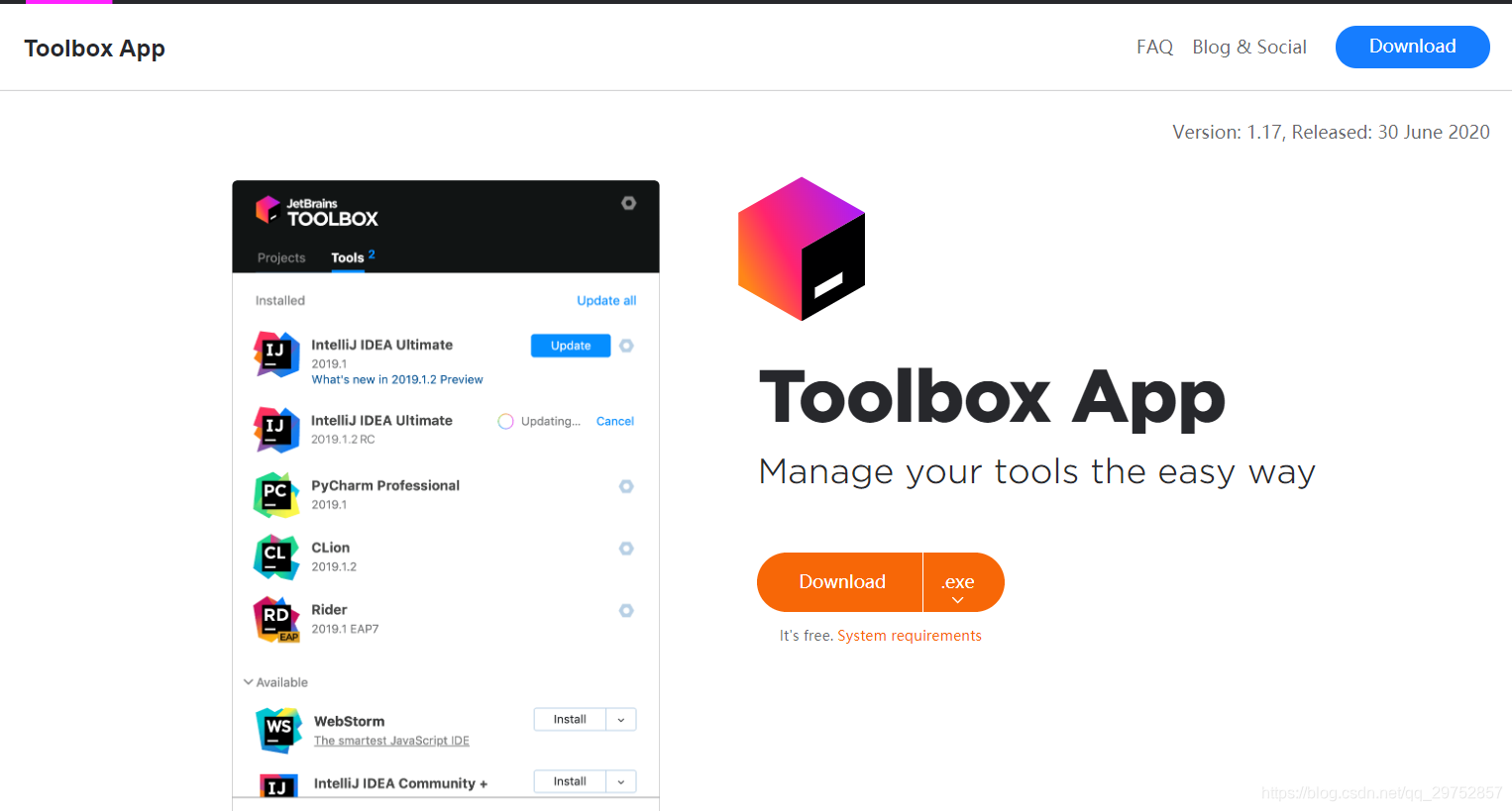The image size is (1512, 811).
Task: Click the IntelliJ IDEA Ultimate 2019.1 icon
Action: pos(276,355)
